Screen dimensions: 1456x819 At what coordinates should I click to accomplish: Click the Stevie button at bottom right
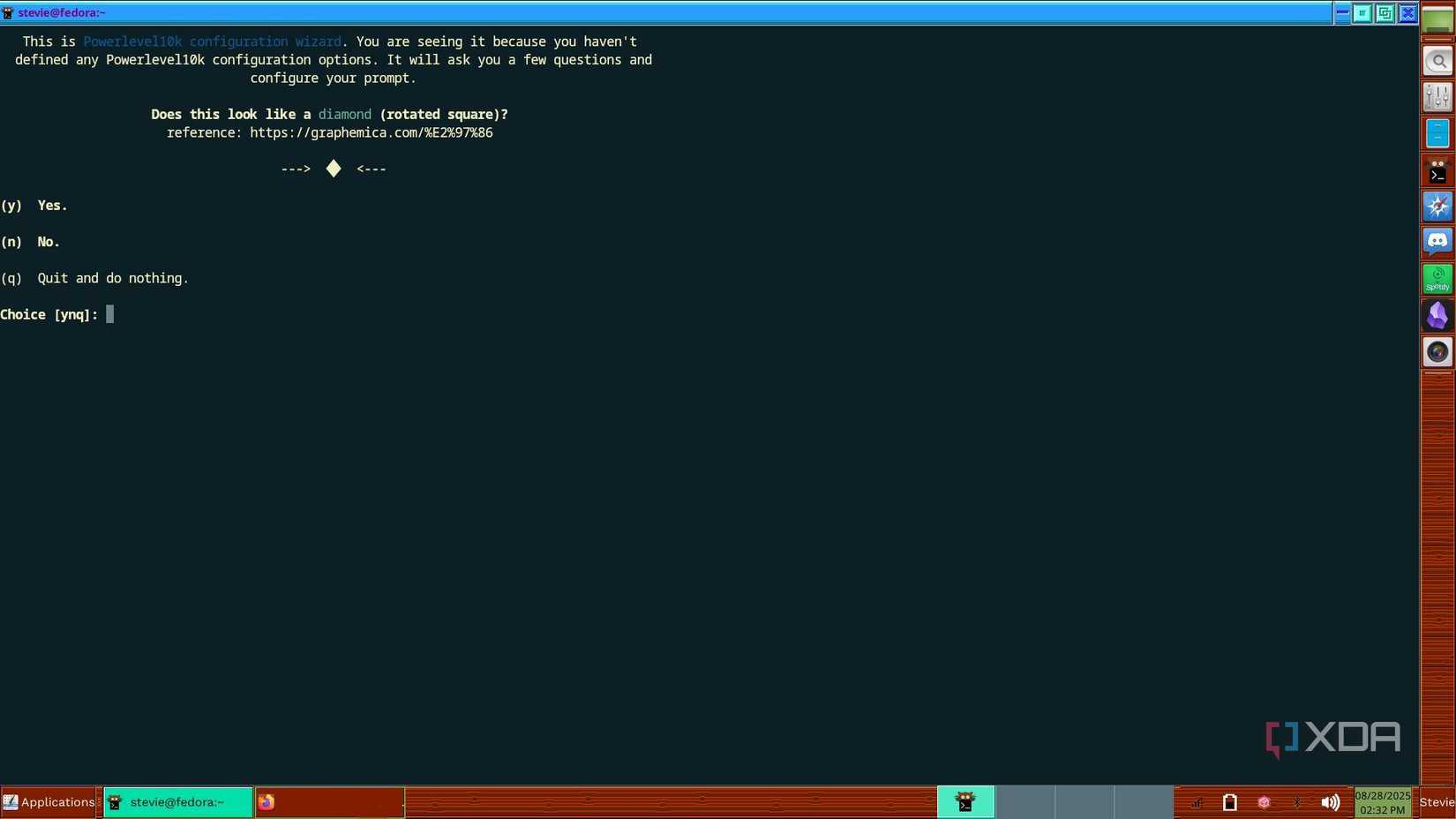pos(1437,802)
